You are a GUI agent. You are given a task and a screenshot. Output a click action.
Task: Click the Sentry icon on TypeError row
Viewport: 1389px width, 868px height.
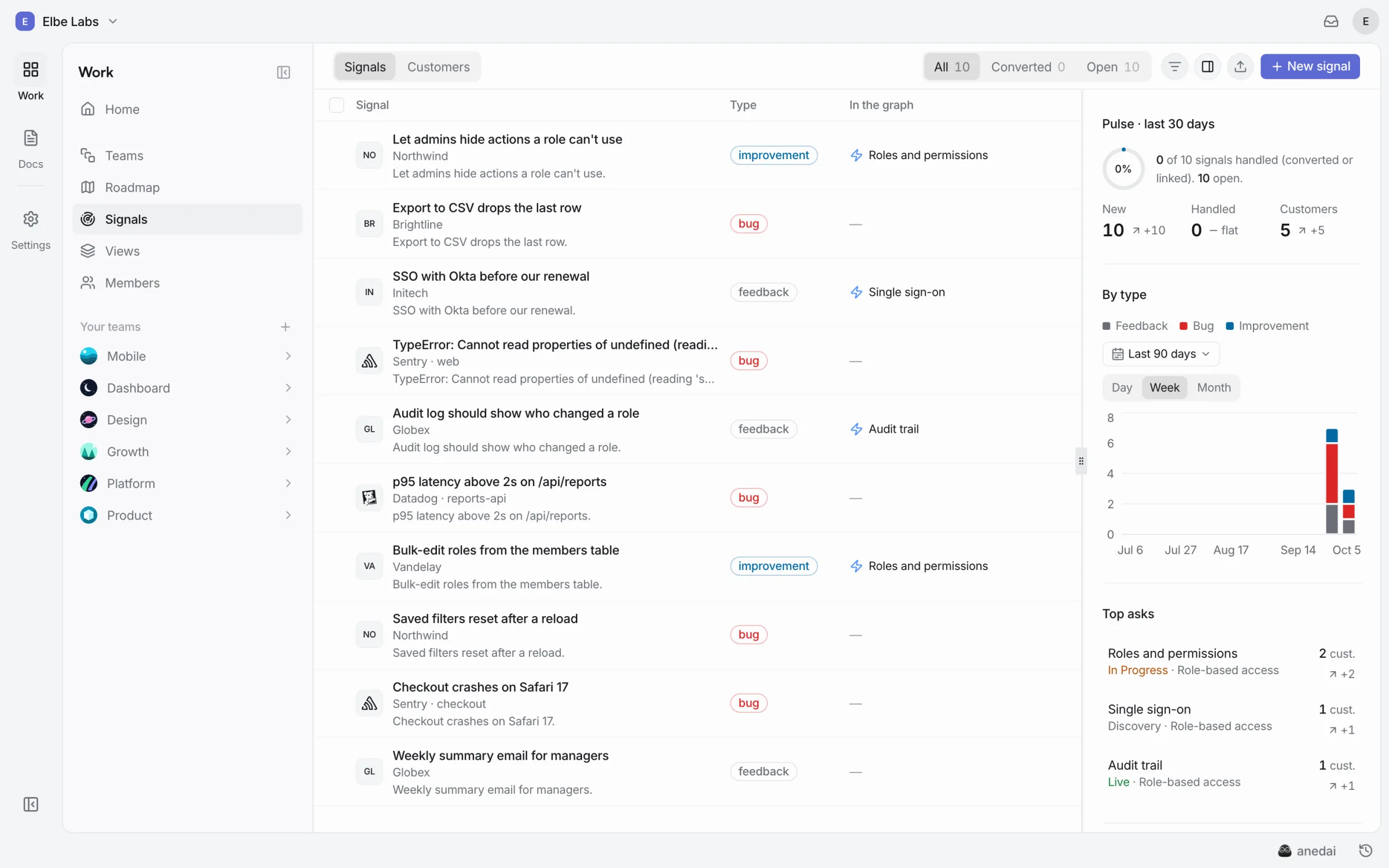[x=369, y=361]
